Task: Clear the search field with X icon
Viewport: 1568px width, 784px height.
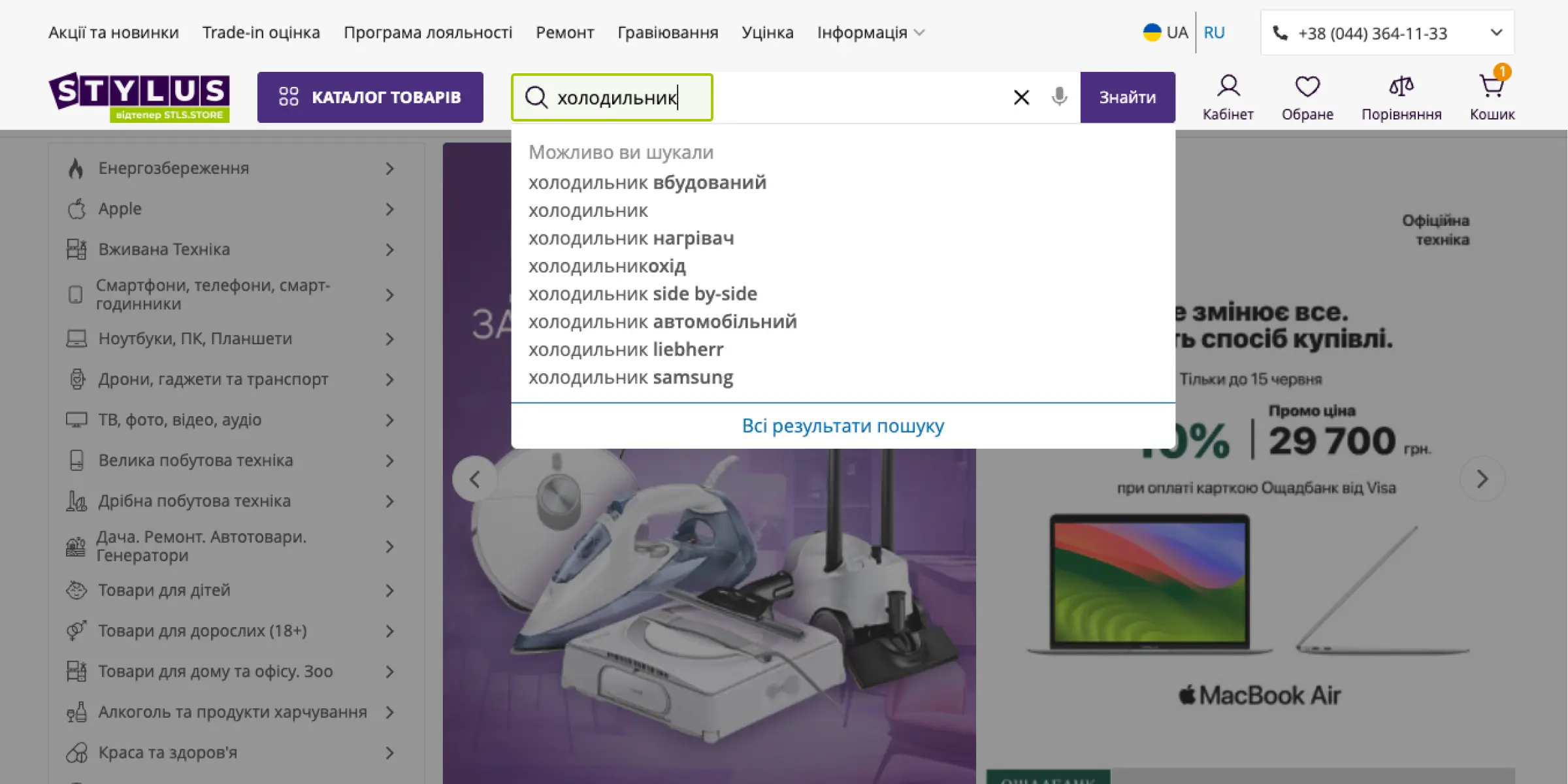Action: (1021, 97)
